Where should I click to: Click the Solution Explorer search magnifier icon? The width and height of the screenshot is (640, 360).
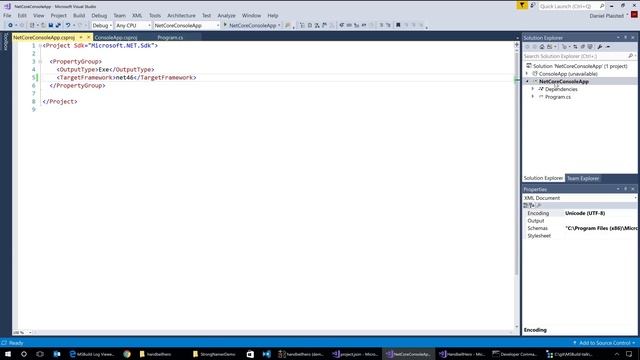[x=630, y=56]
